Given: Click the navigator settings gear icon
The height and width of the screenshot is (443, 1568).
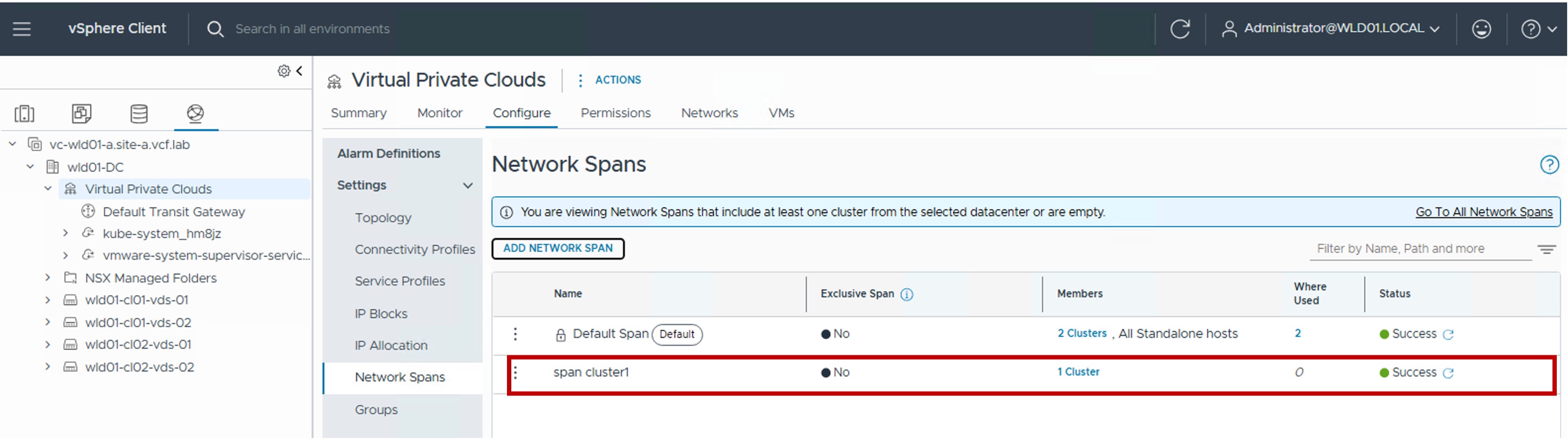Looking at the screenshot, I should click(x=283, y=71).
